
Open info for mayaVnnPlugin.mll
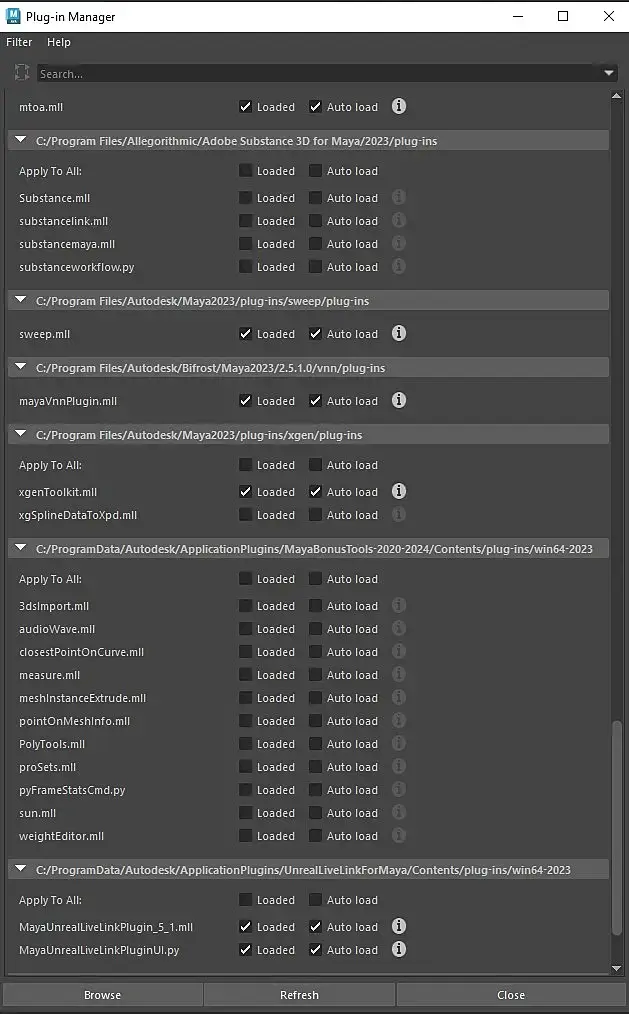(x=398, y=400)
